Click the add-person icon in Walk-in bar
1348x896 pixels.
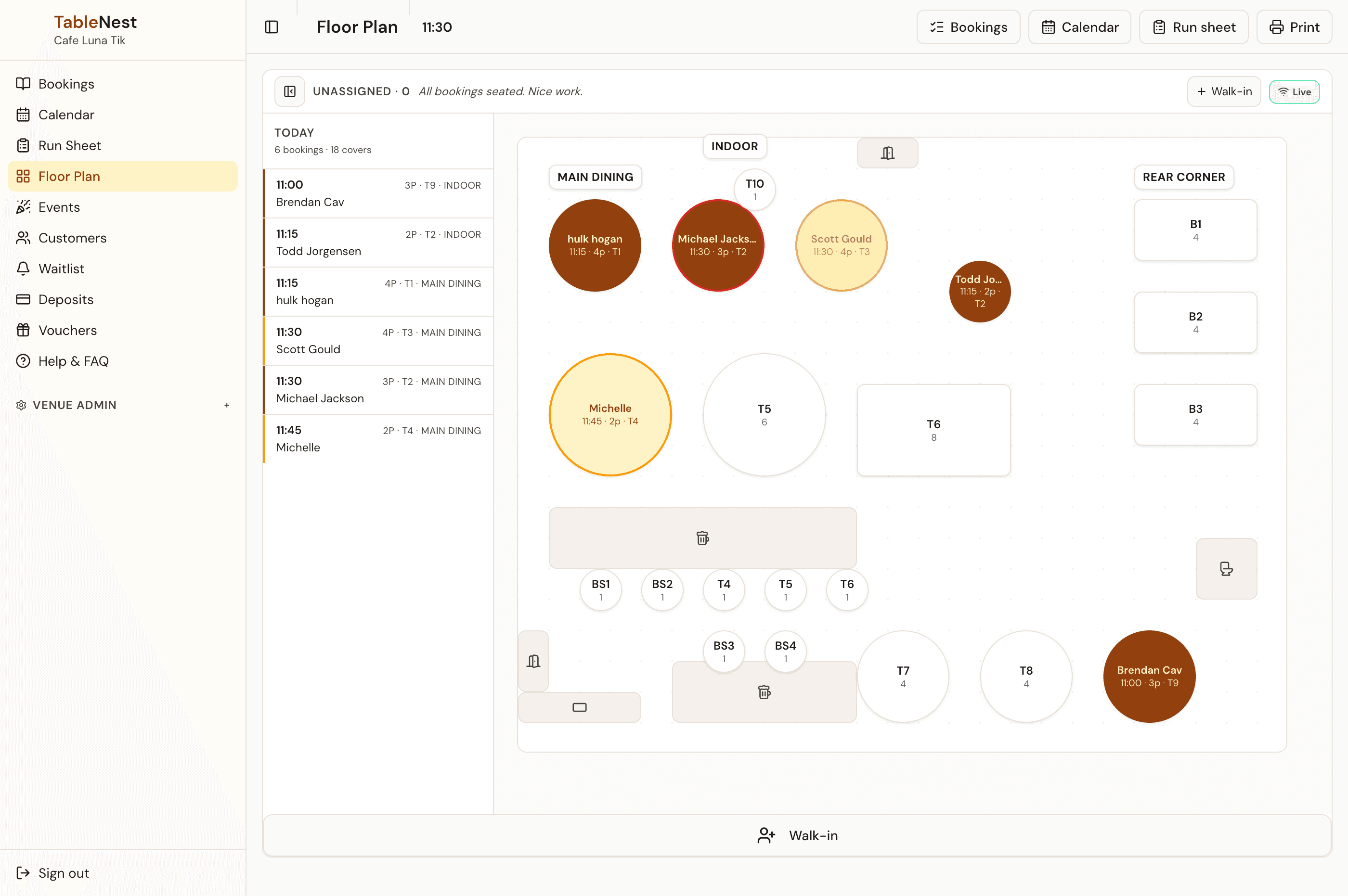tap(766, 835)
